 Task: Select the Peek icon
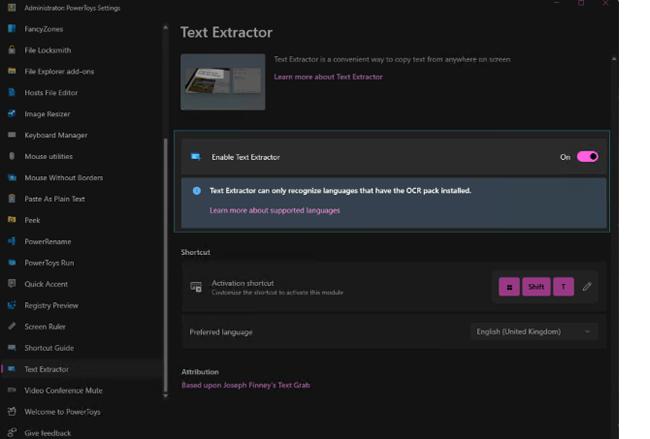pyautogui.click(x=12, y=220)
